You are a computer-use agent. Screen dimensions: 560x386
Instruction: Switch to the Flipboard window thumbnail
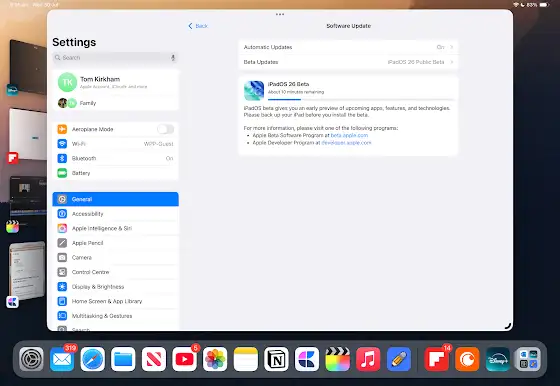[x=28, y=134]
